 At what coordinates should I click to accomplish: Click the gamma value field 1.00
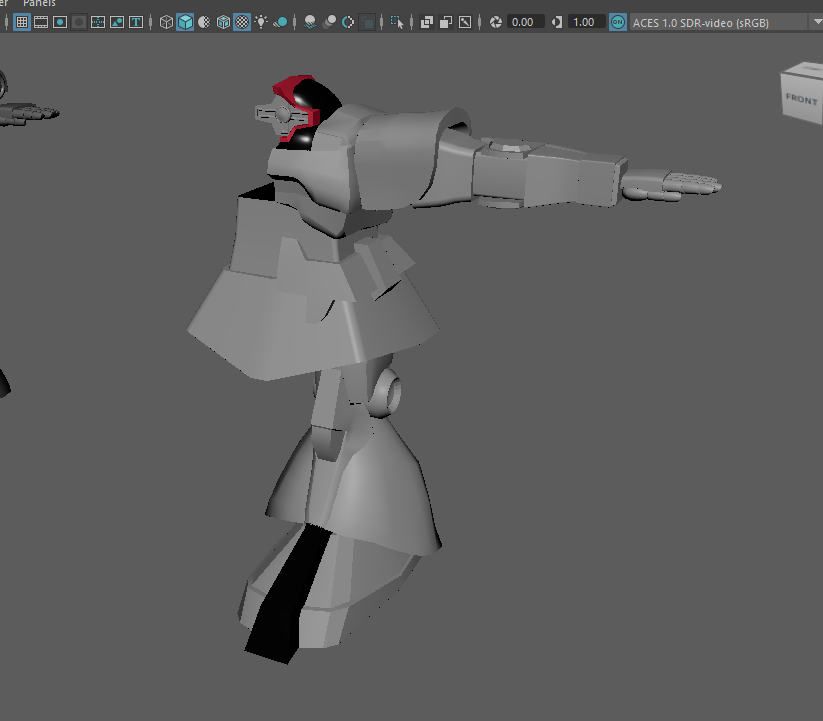(x=586, y=22)
